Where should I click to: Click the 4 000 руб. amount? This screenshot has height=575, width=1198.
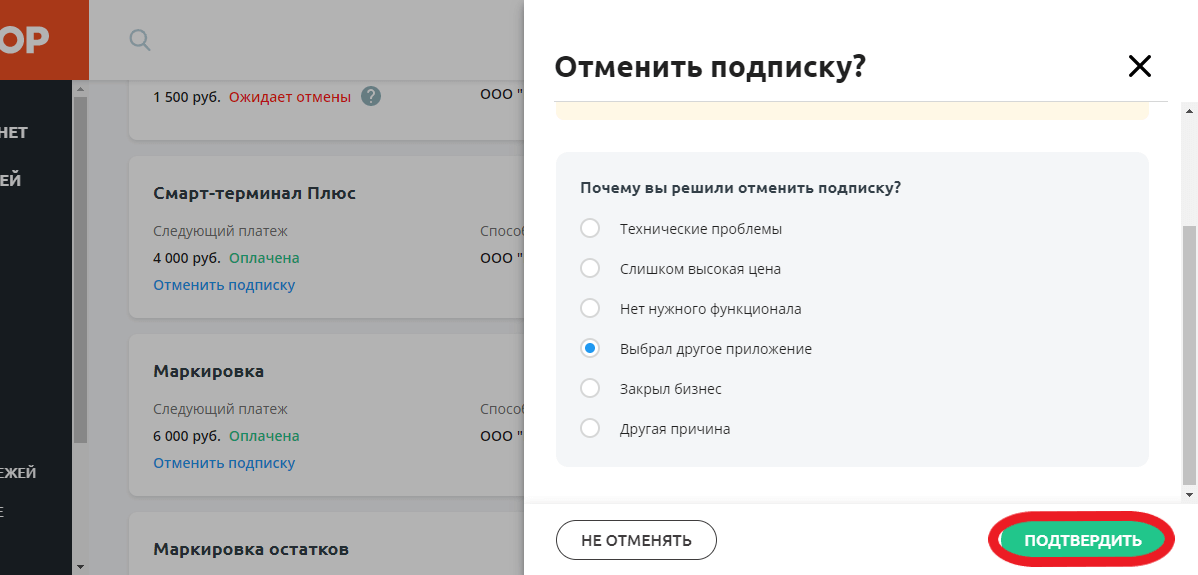187,258
